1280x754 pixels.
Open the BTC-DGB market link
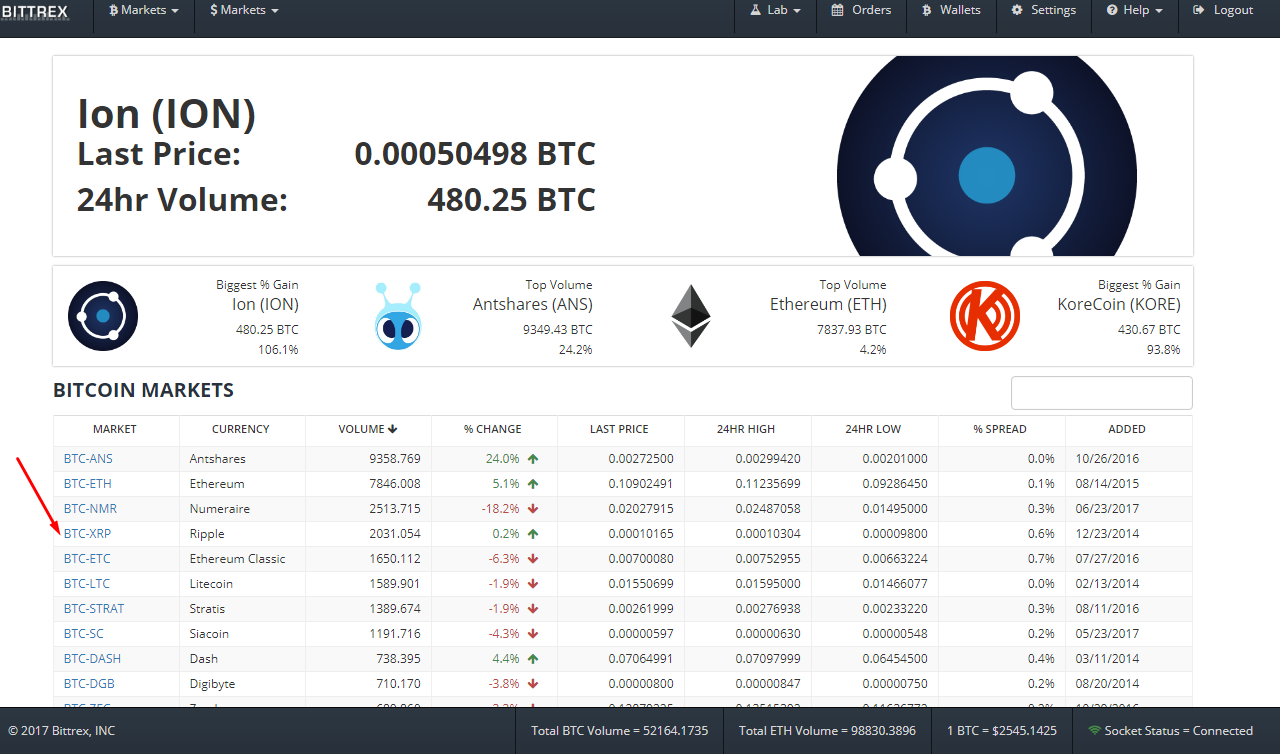(x=89, y=684)
